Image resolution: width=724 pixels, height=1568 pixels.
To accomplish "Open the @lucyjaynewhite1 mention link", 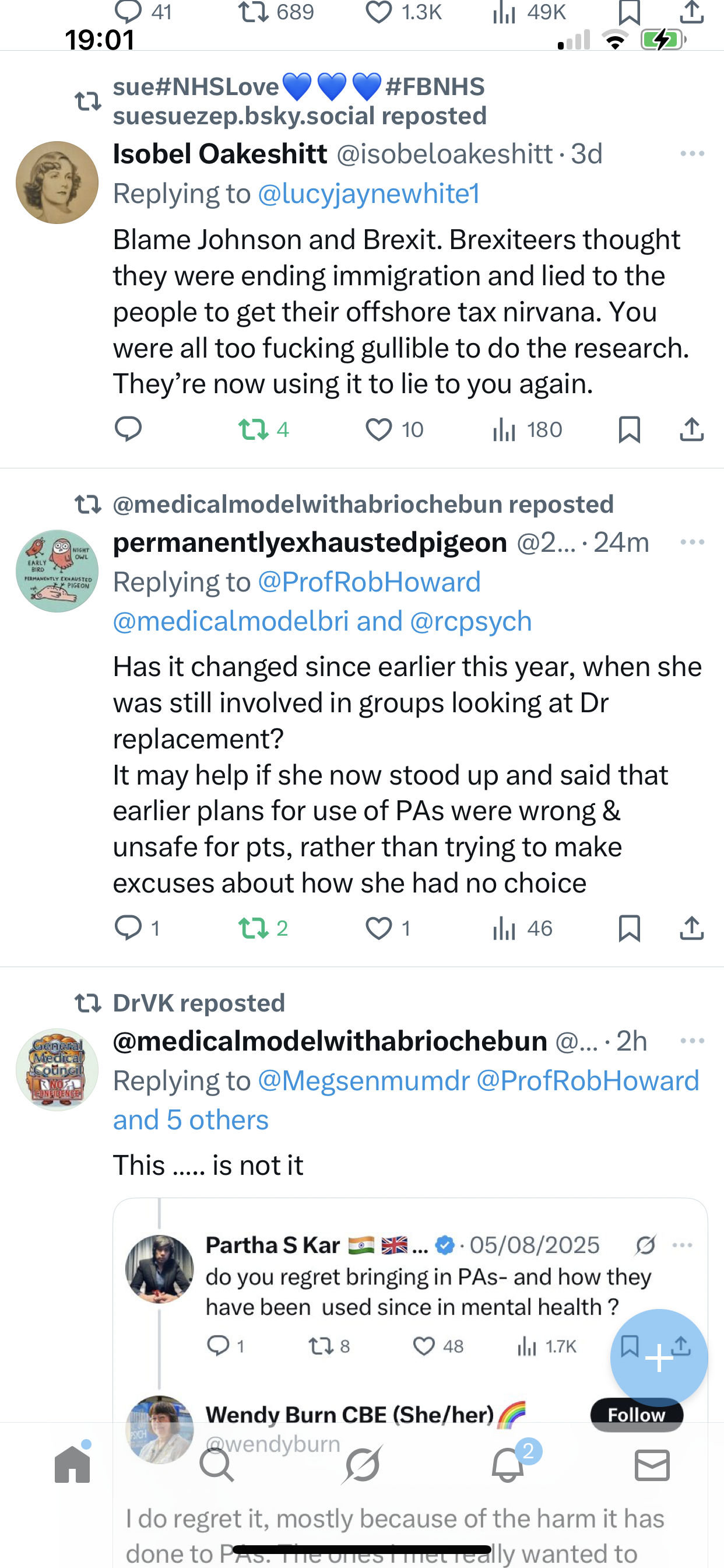I will [x=368, y=194].
